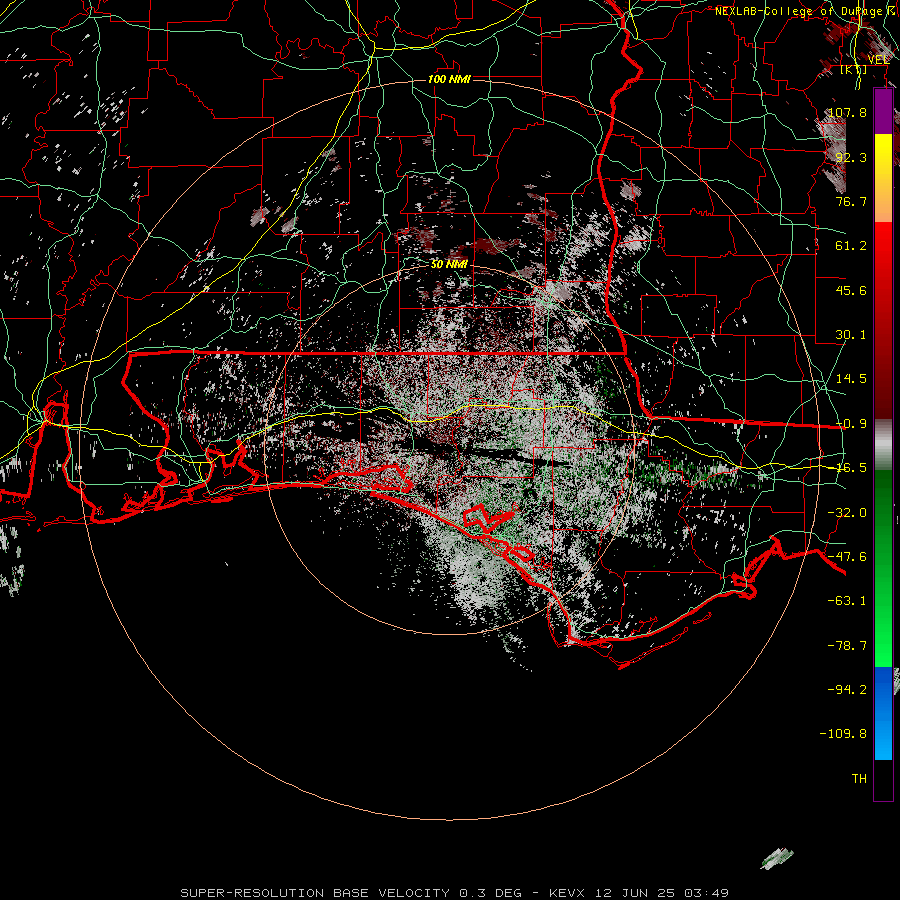Select the -78.7 legend value
The image size is (900, 900).
pyautogui.click(x=847, y=646)
